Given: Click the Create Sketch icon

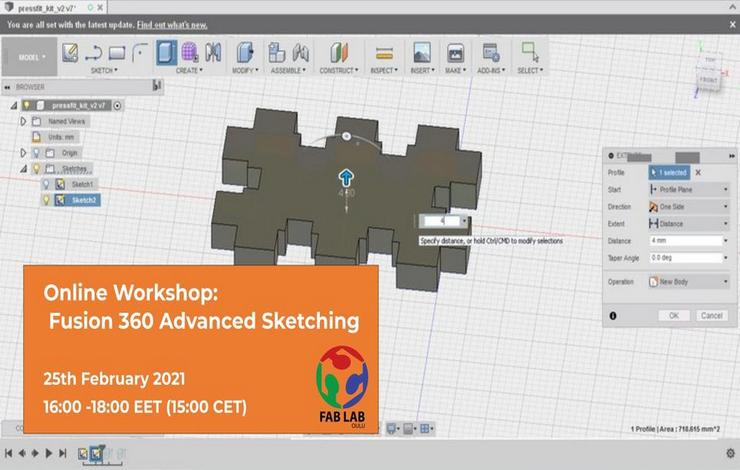Looking at the screenshot, I should pos(70,52).
